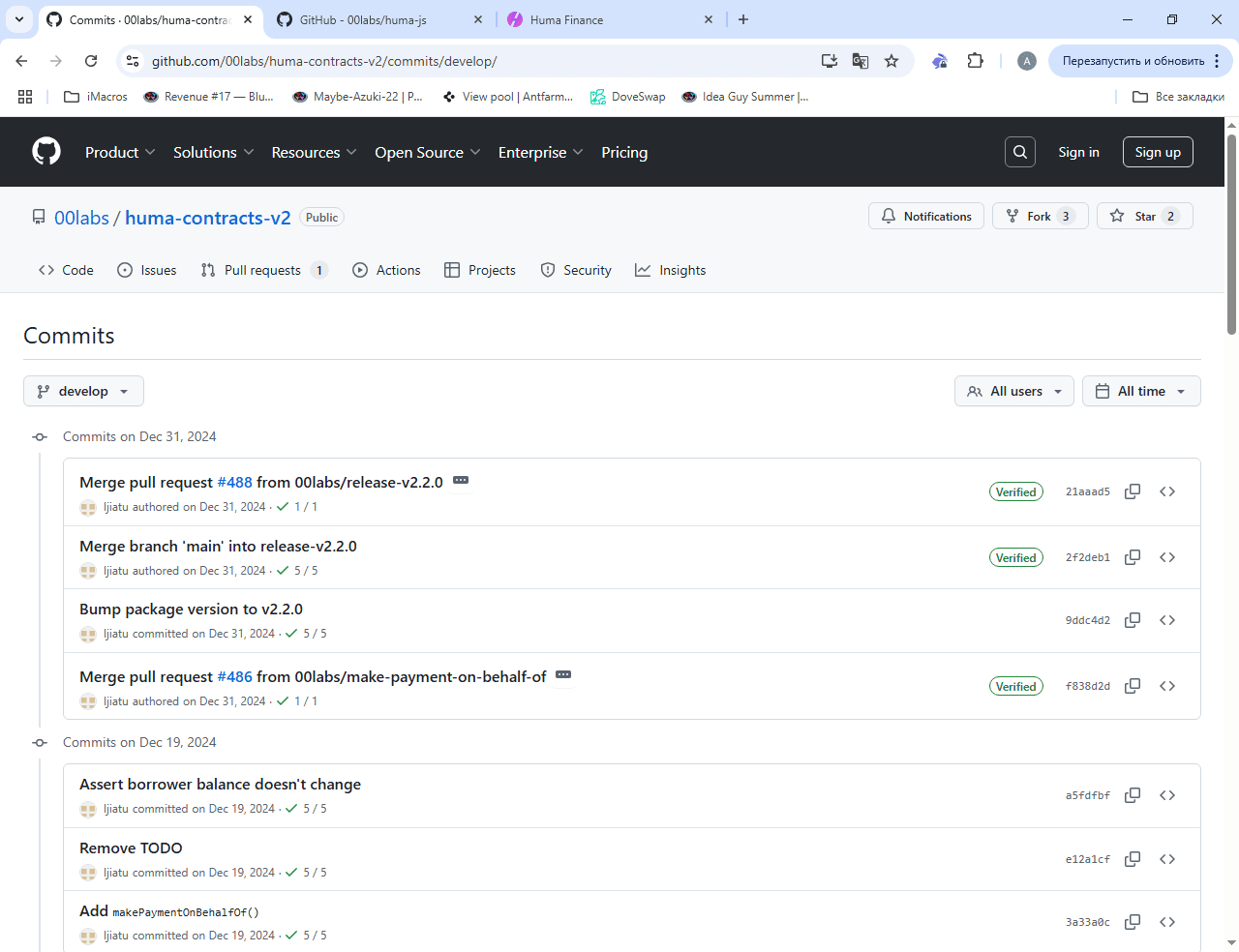
Task: Open the Security tab
Action: click(x=576, y=270)
